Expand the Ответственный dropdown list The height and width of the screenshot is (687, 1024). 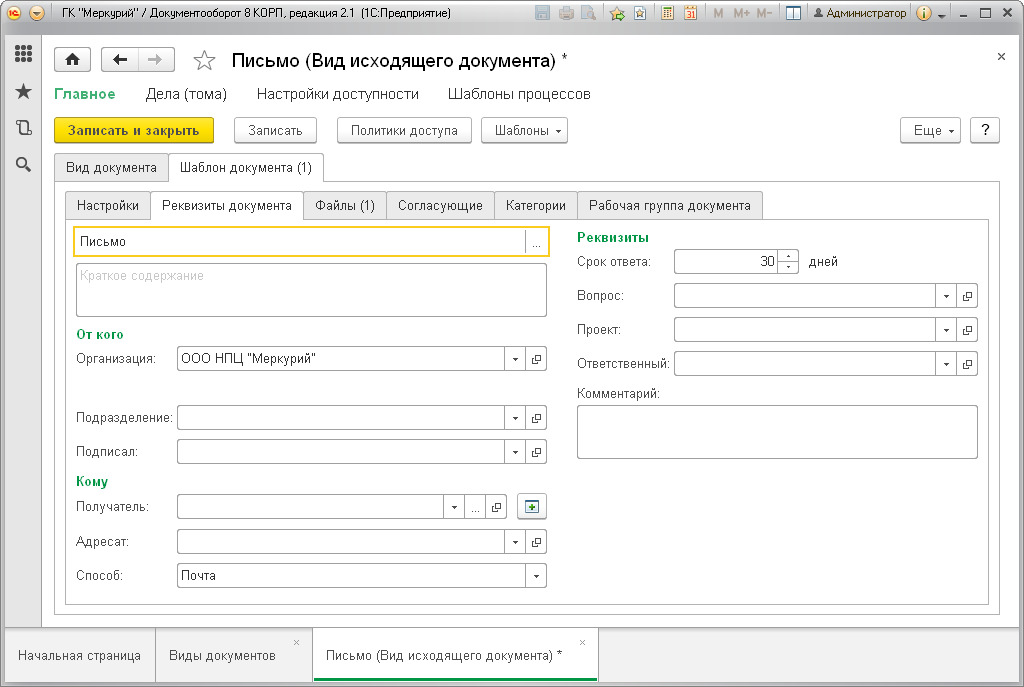pos(946,364)
